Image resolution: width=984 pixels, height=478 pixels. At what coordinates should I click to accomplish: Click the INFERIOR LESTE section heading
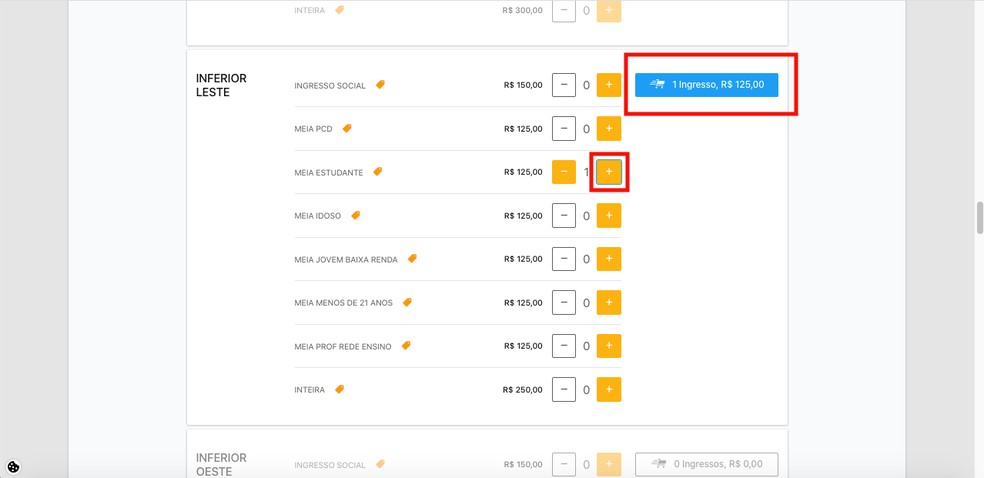pos(222,85)
